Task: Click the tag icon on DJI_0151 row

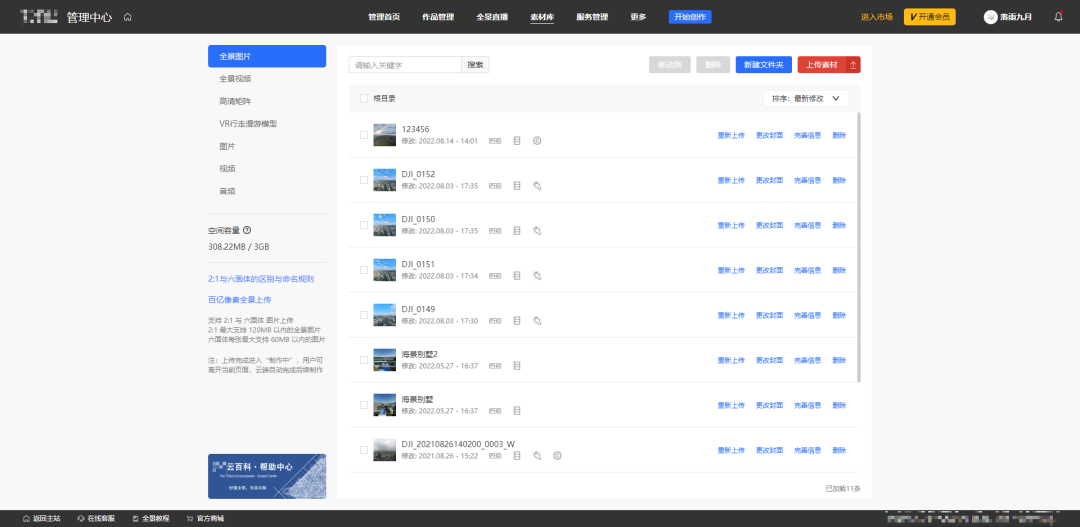Action: point(537,276)
